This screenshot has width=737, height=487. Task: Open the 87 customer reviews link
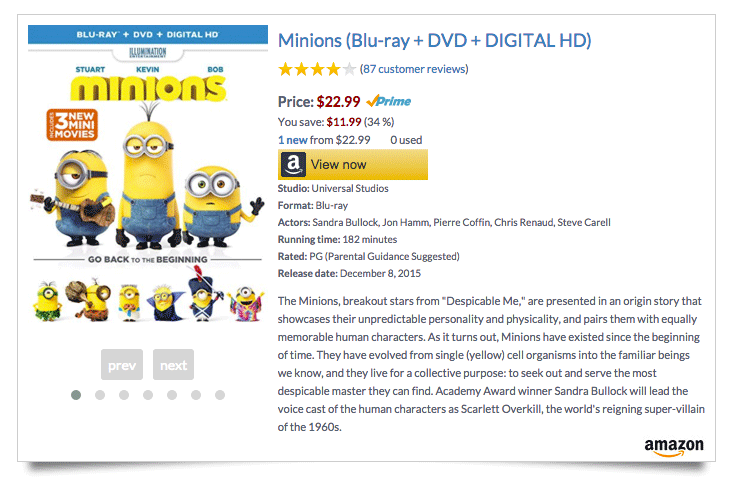(x=414, y=69)
